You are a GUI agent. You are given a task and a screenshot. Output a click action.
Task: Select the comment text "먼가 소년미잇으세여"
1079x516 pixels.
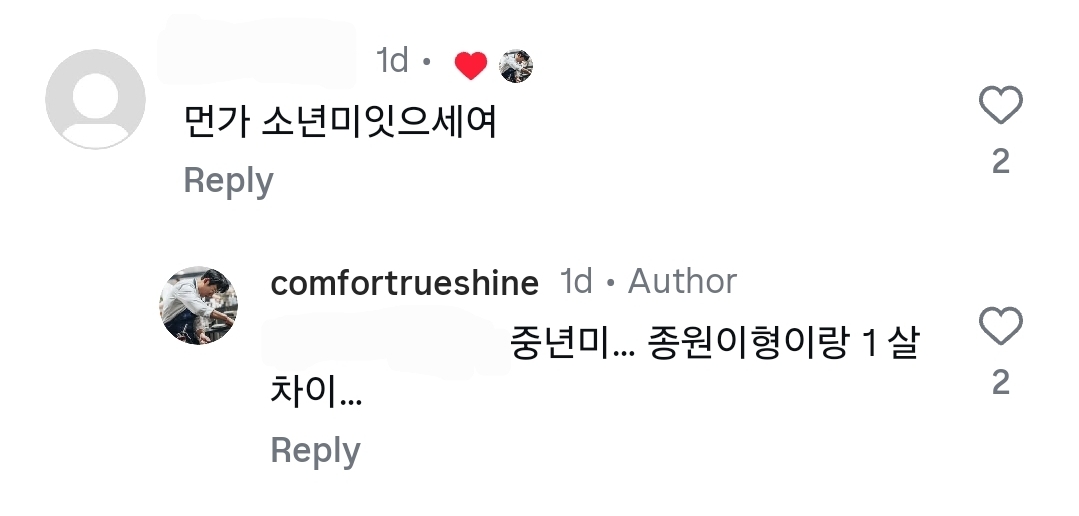(341, 122)
